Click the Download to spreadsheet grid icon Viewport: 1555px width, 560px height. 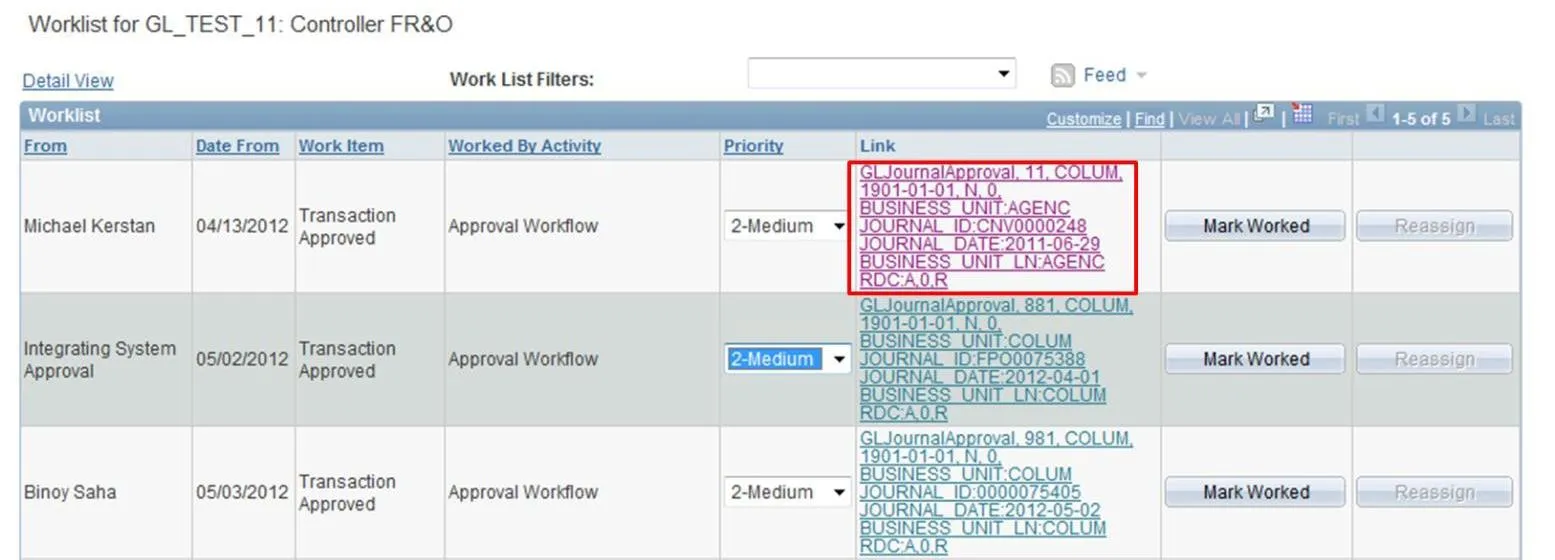click(x=1302, y=113)
